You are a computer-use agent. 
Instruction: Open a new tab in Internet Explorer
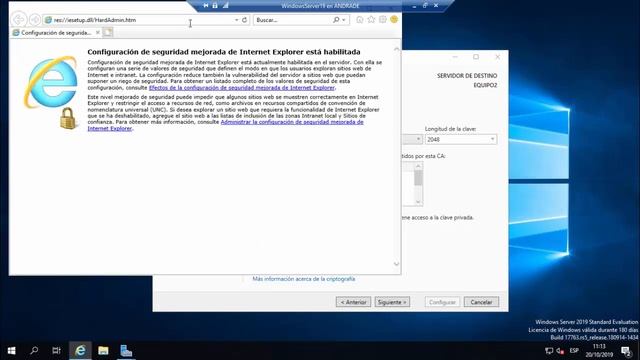[108, 32]
